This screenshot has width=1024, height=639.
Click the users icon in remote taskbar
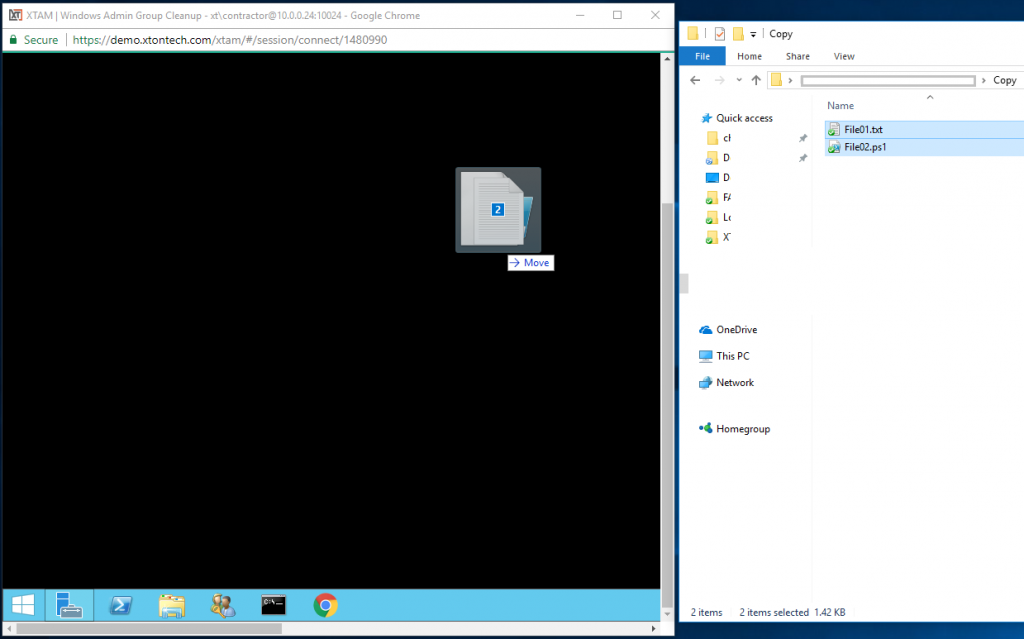222,605
